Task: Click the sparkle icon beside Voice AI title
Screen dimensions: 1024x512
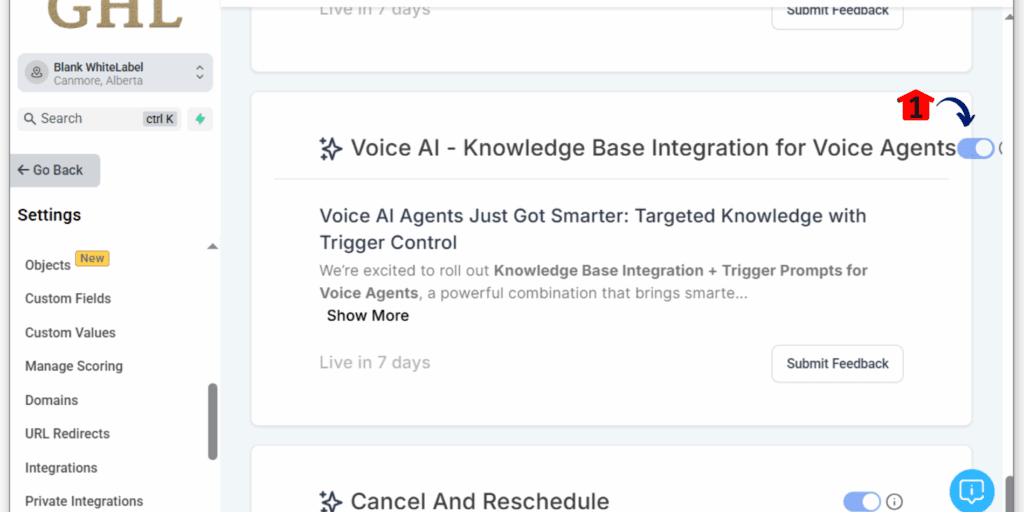Action: [330, 149]
